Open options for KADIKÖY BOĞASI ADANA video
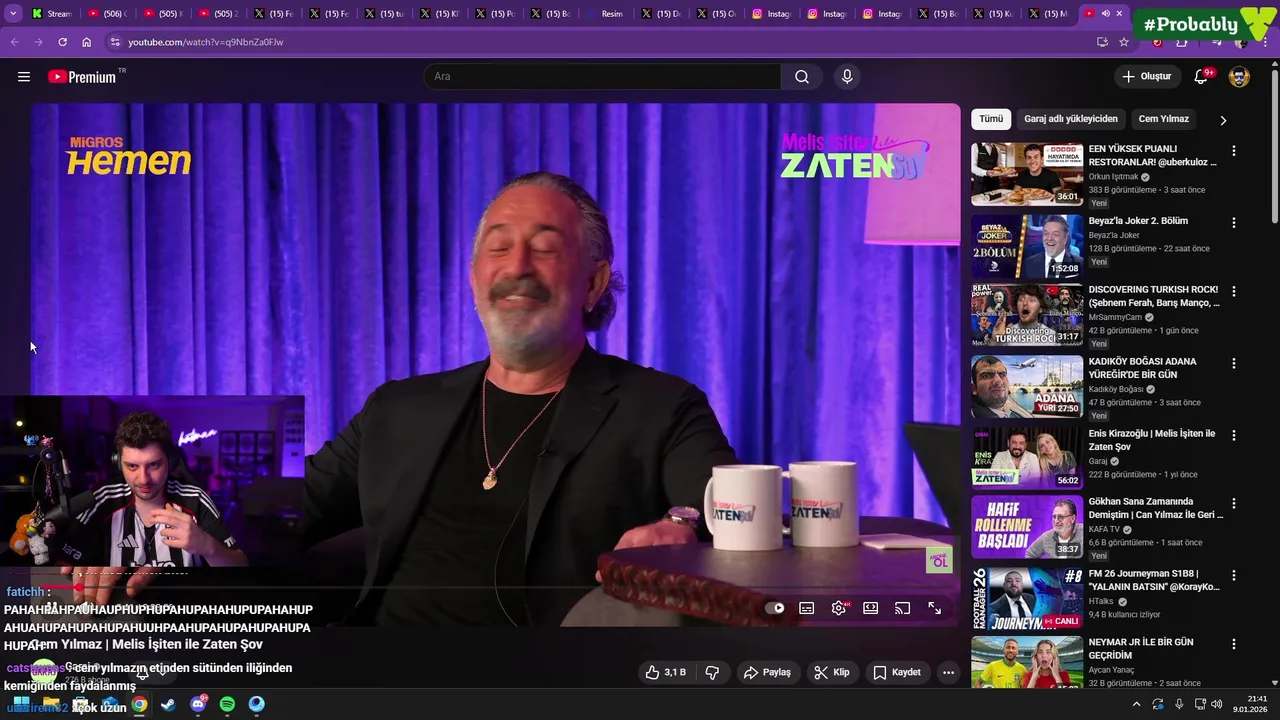Viewport: 1280px width, 720px height. coord(1234,364)
